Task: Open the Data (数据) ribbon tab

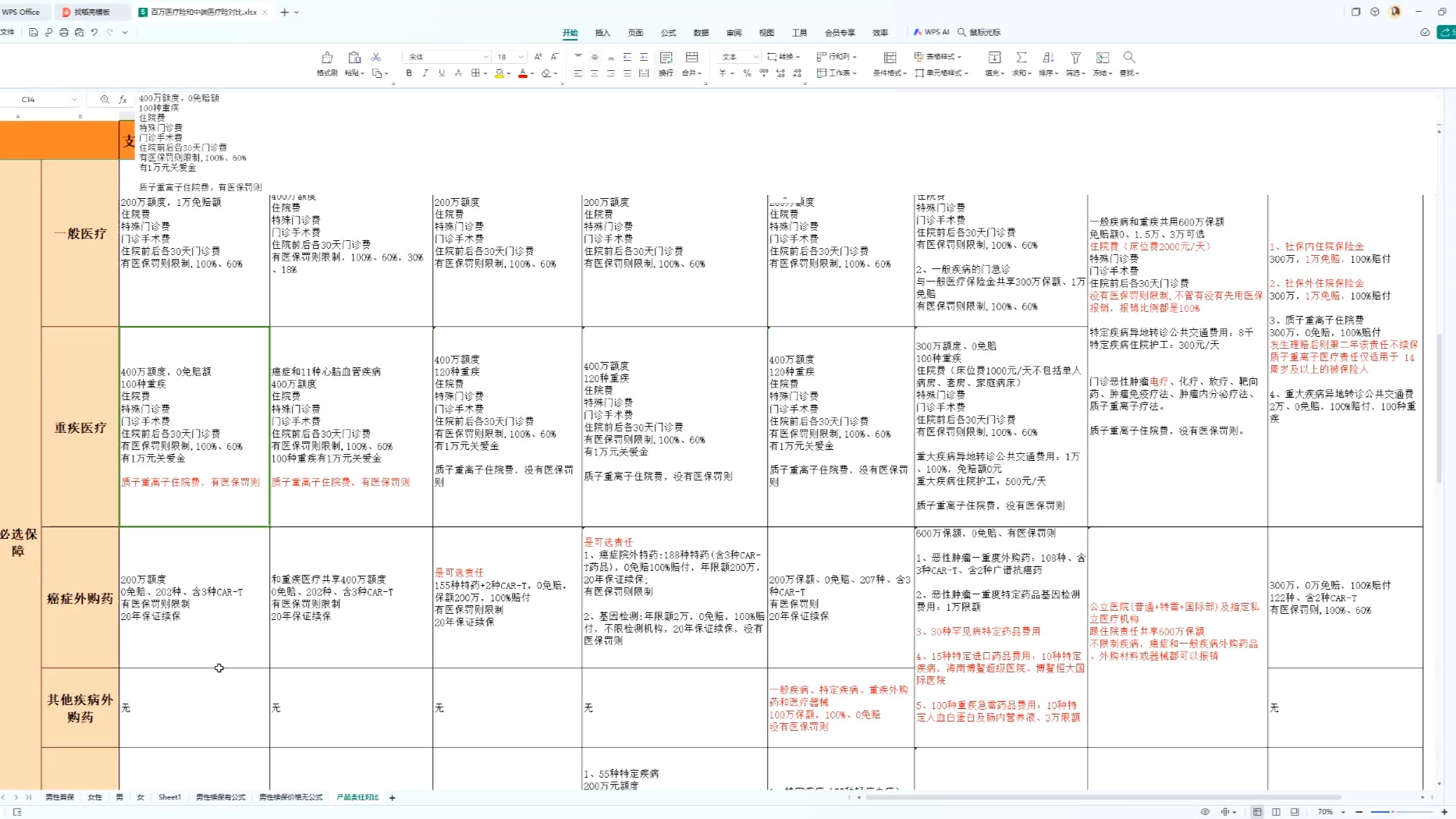Action: (x=701, y=33)
